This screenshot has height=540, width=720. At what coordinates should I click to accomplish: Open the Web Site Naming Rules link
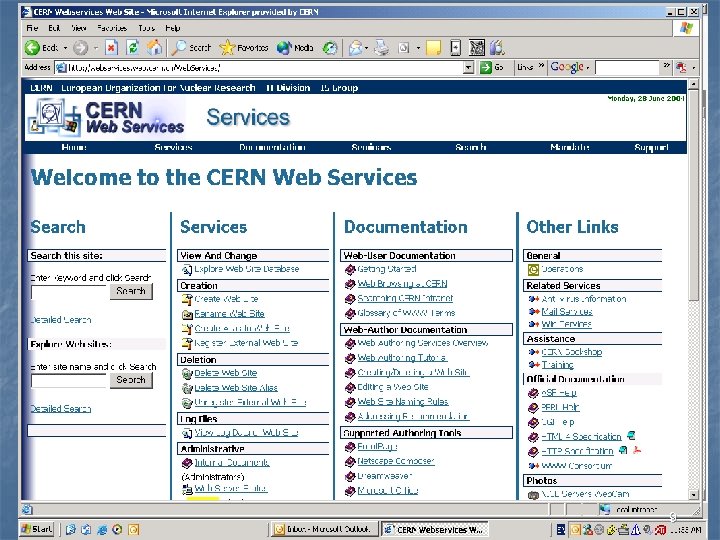(x=403, y=402)
